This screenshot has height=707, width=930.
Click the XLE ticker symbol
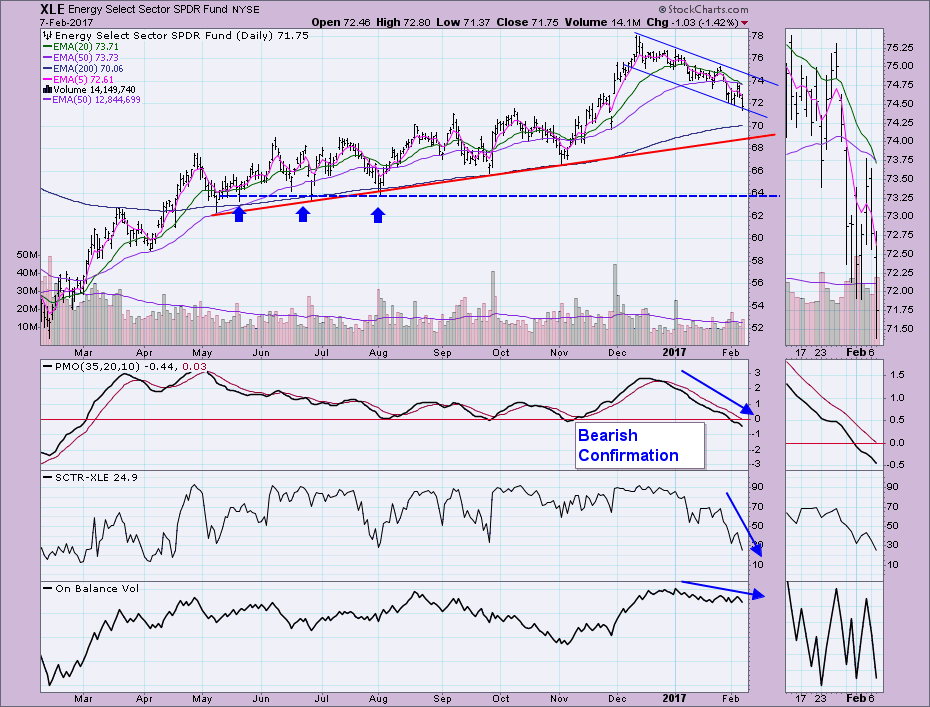tap(52, 9)
